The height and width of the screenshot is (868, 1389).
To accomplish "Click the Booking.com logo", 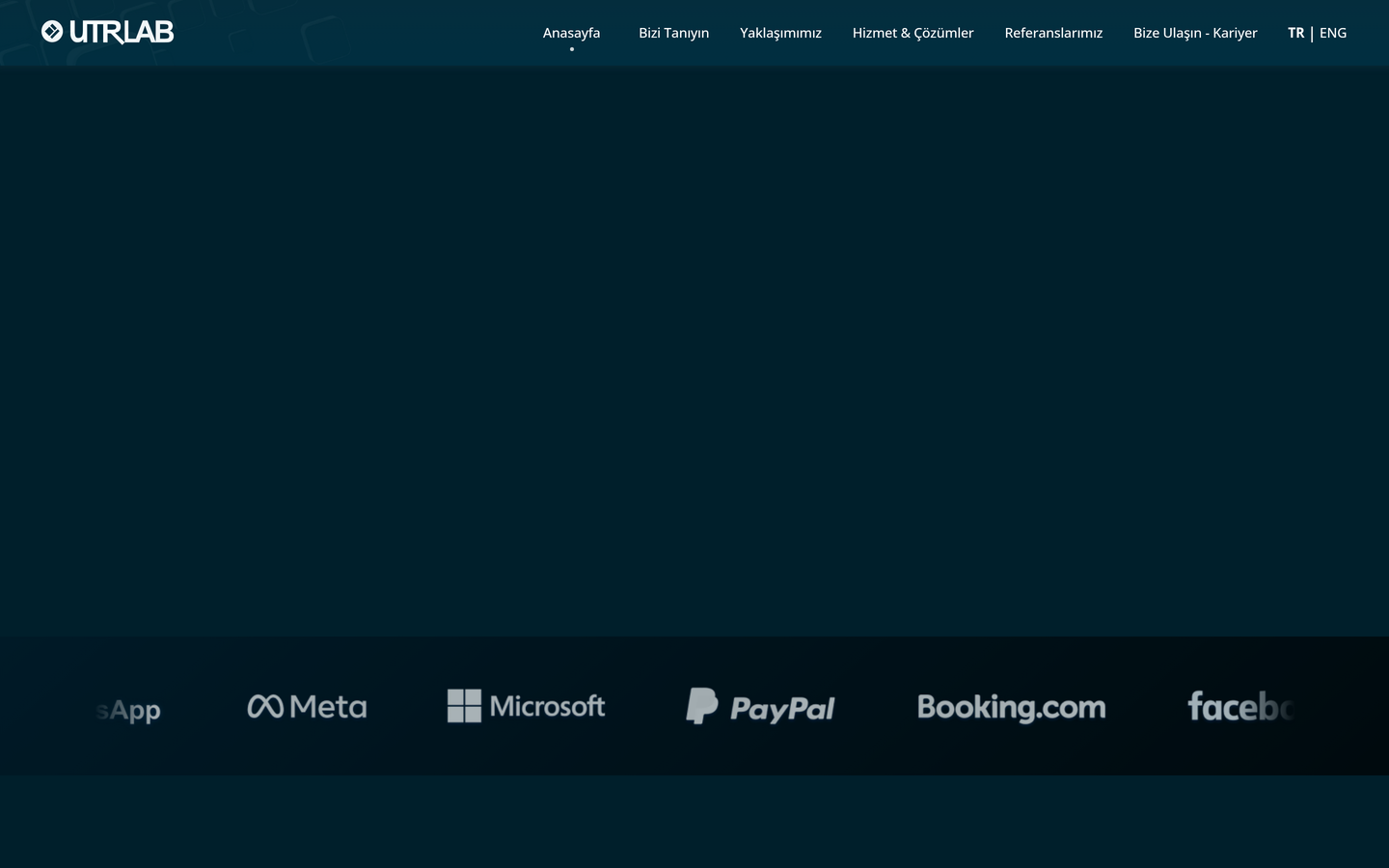I will tap(1011, 707).
